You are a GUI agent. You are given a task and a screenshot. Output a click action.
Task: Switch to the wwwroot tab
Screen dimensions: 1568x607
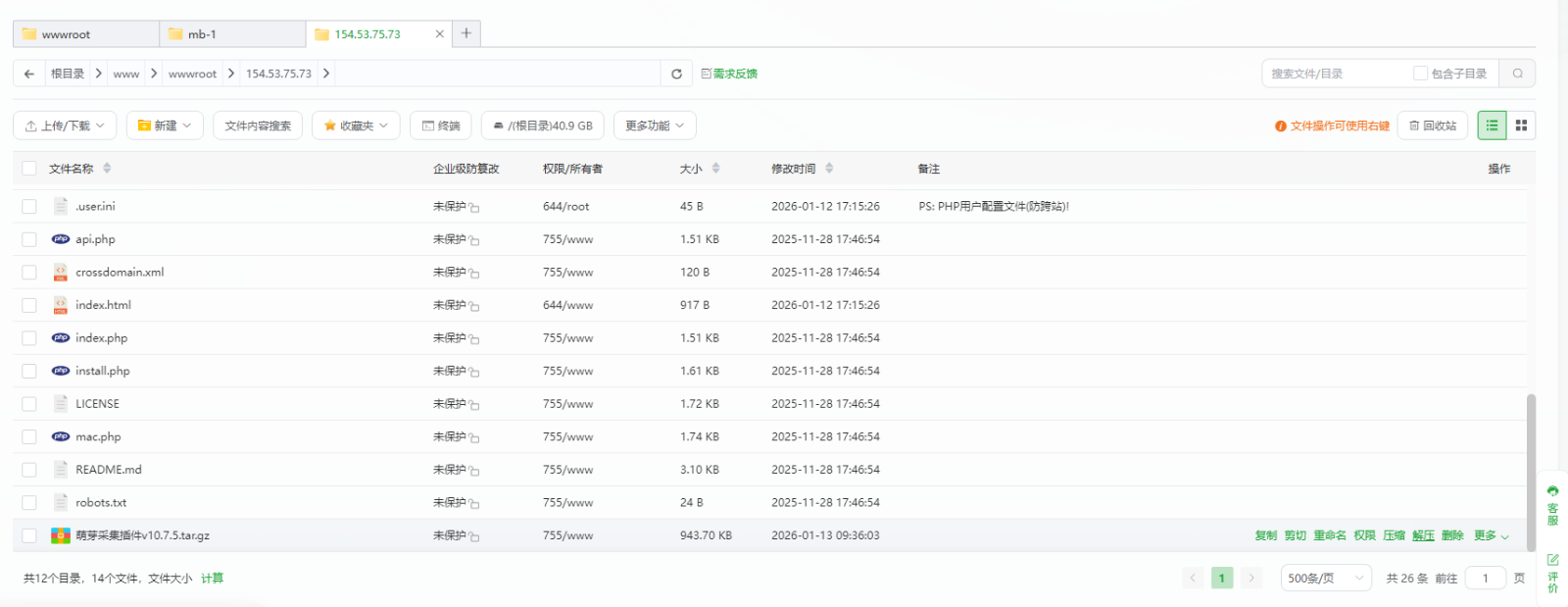[x=86, y=34]
